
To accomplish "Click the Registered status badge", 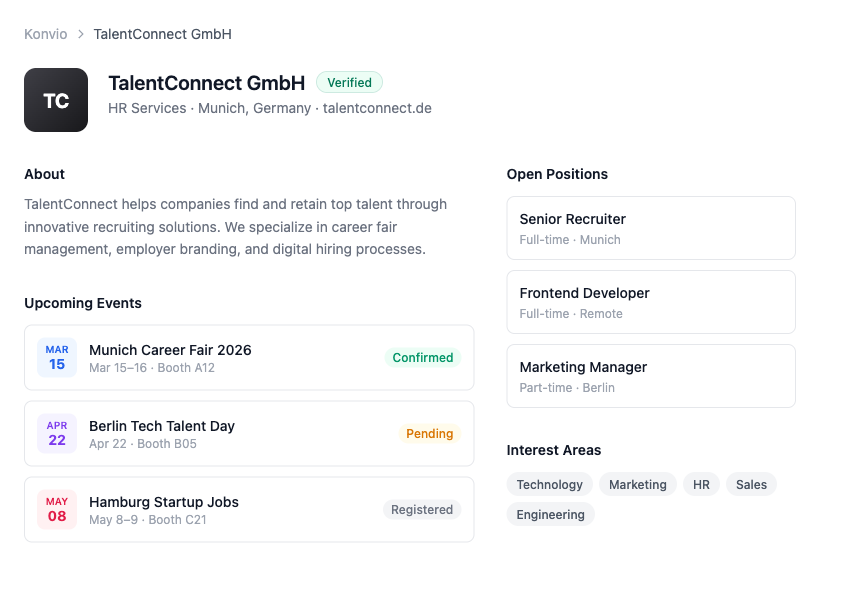I will tap(422, 509).
